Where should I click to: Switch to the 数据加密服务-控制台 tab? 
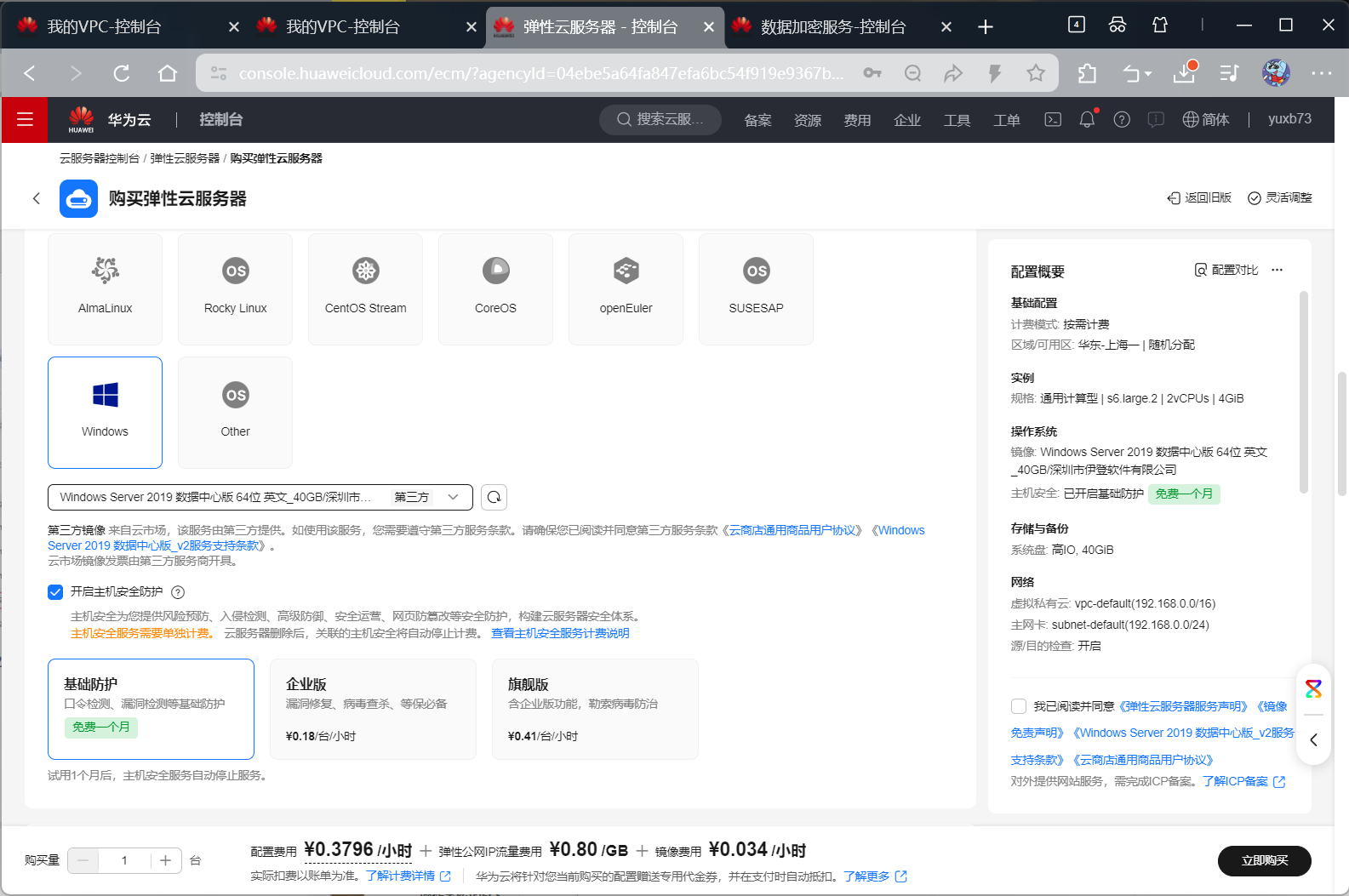click(x=832, y=26)
